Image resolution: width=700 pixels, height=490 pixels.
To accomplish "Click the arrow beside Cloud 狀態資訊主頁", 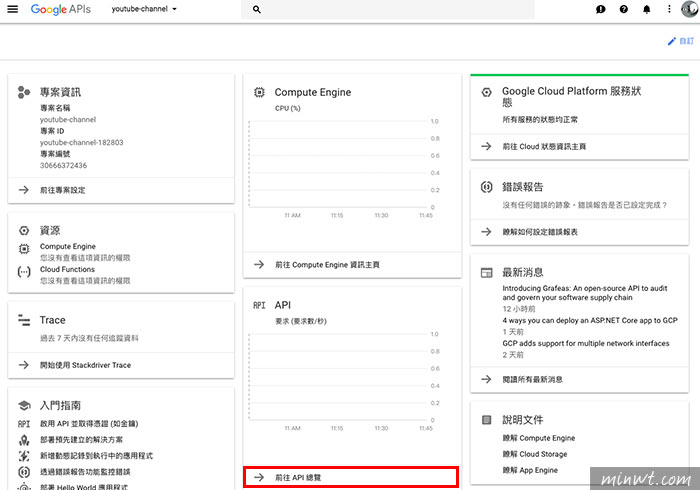I will (x=486, y=146).
